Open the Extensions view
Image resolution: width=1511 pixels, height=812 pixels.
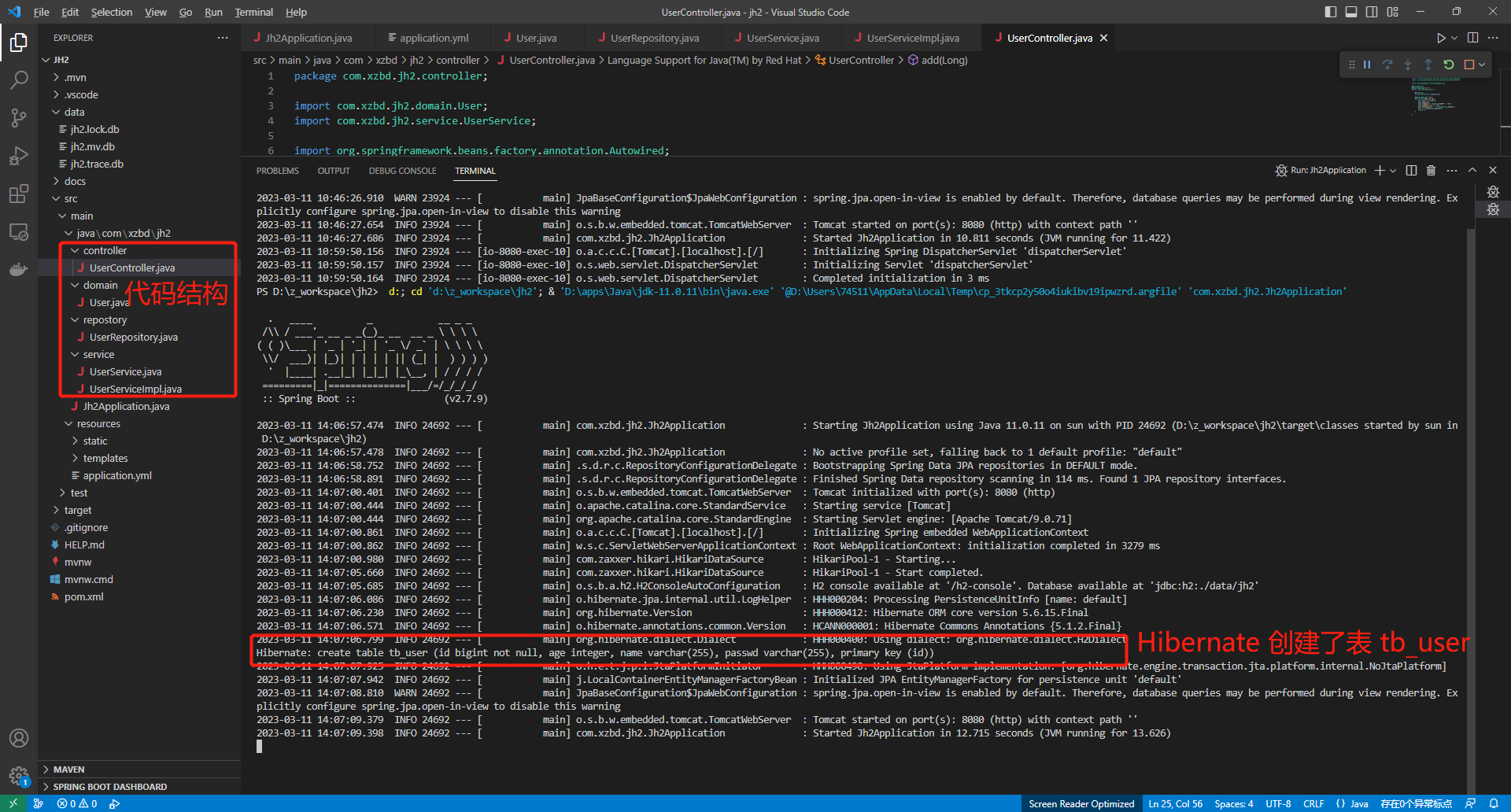18,194
